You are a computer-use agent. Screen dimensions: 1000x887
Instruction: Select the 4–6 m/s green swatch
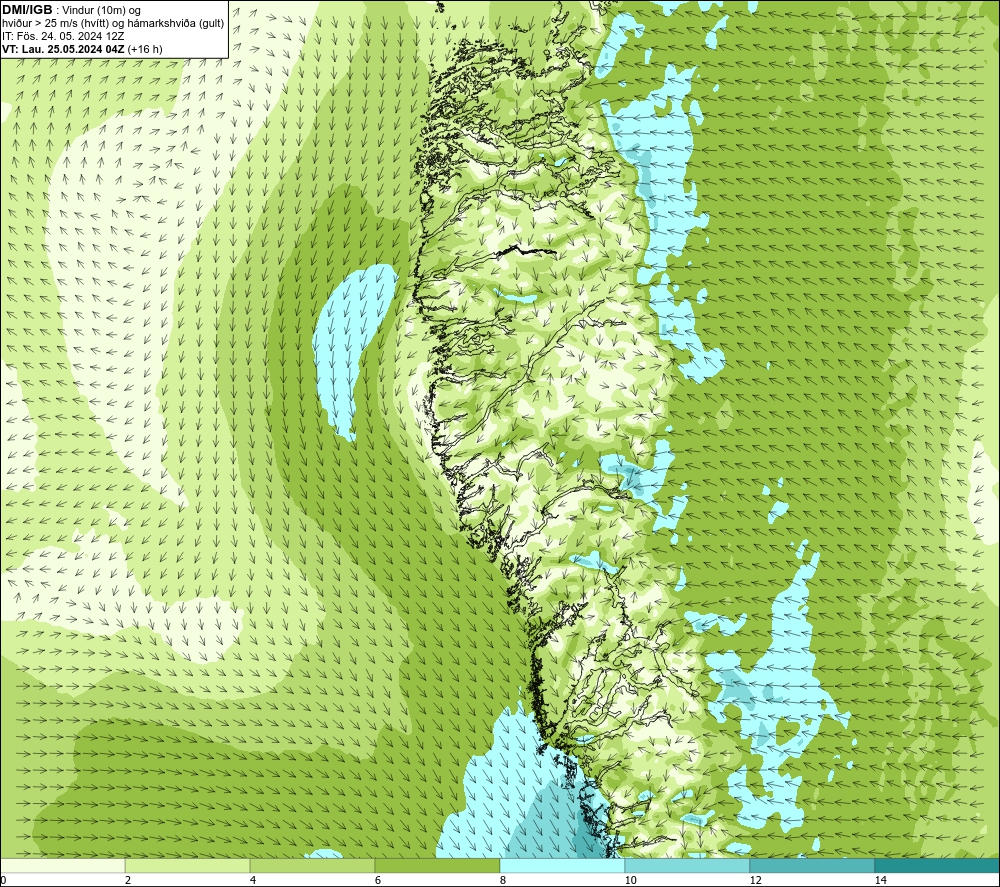tap(312, 865)
